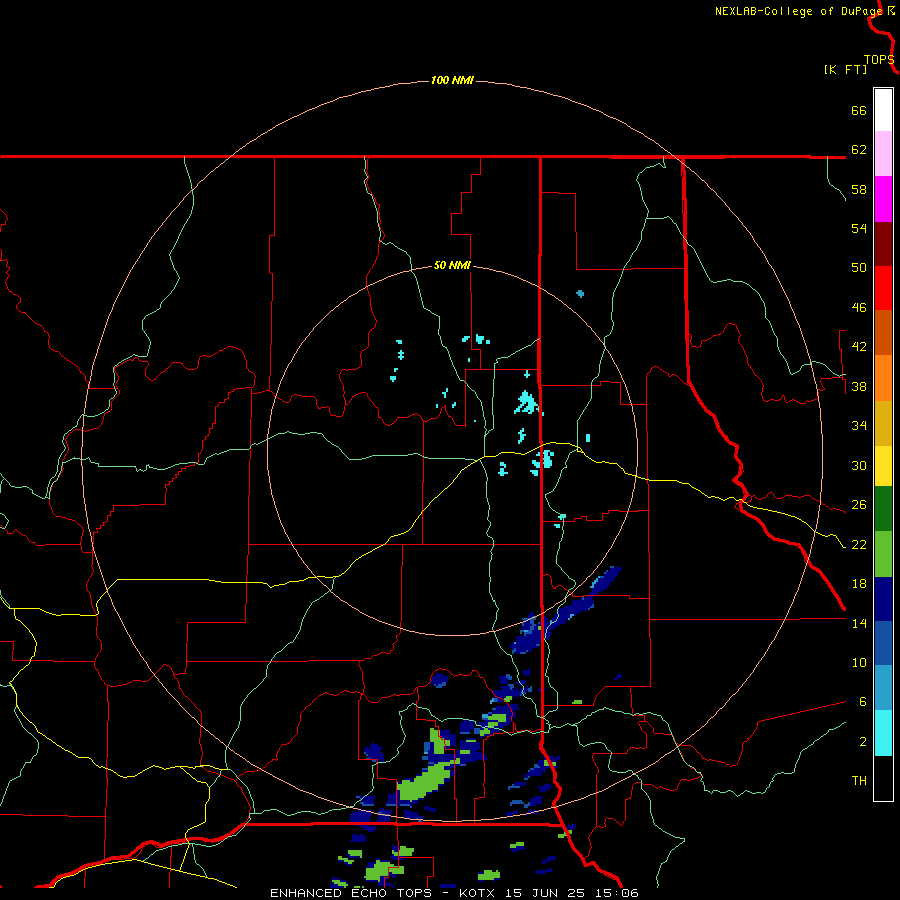
Task: Click the "100 NMI" range ring label
Action: [x=452, y=80]
